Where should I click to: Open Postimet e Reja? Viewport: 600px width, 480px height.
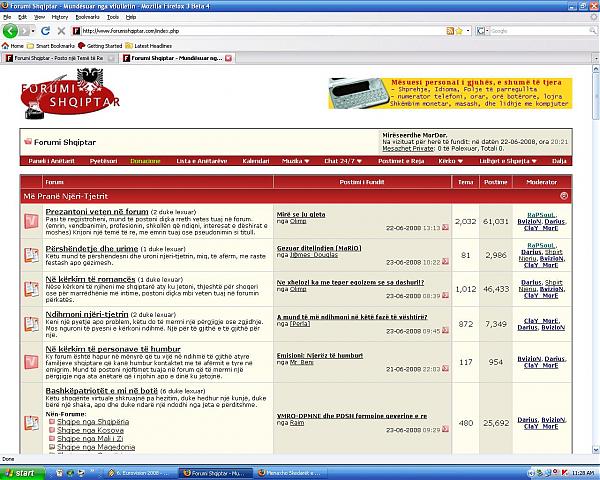(401, 161)
